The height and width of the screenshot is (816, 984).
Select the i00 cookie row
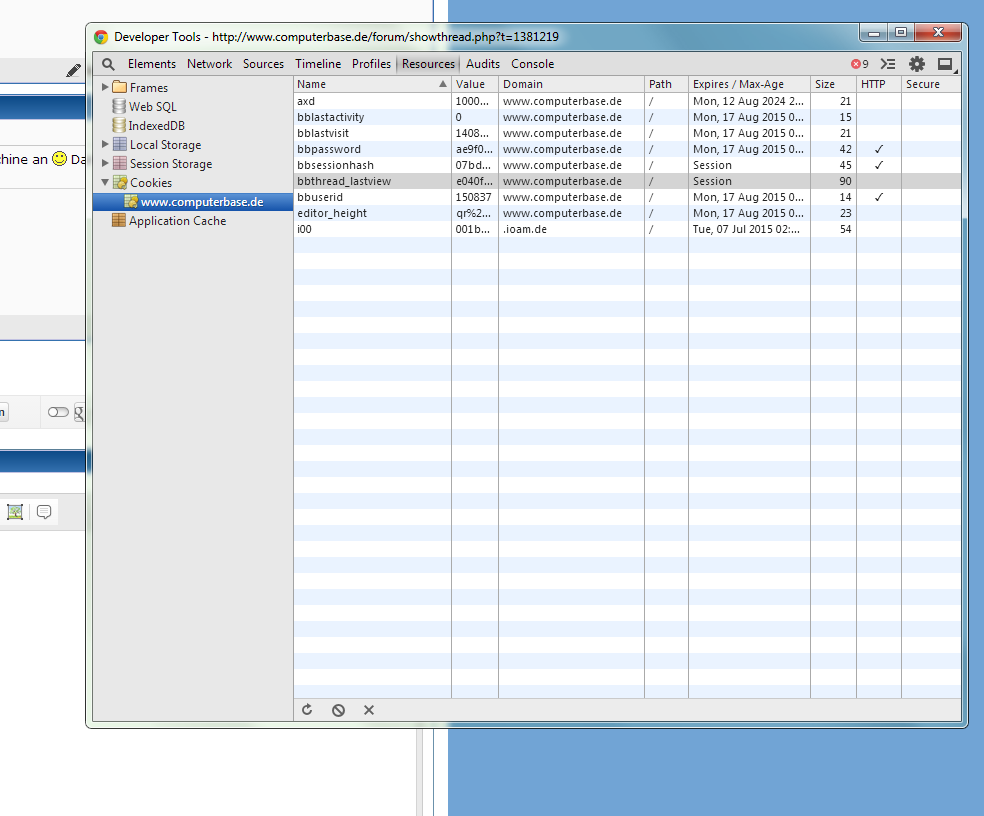coord(627,229)
